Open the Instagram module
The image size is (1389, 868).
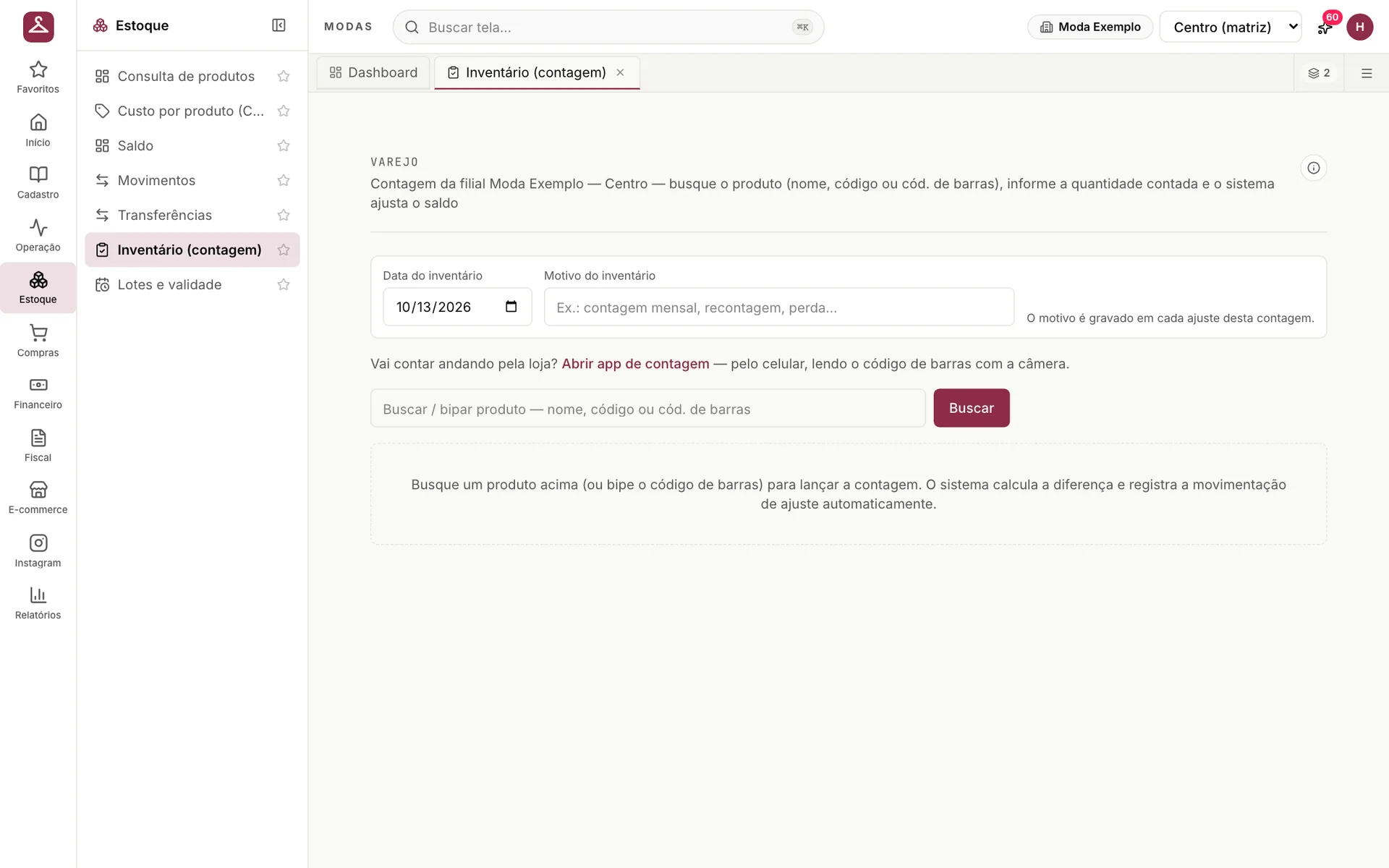pyautogui.click(x=38, y=551)
